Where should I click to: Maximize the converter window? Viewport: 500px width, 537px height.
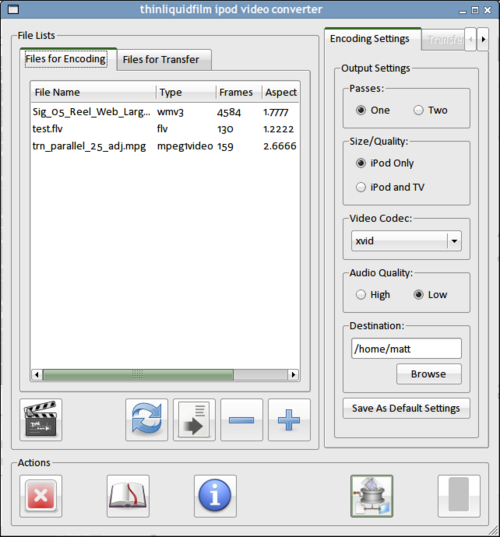475,10
